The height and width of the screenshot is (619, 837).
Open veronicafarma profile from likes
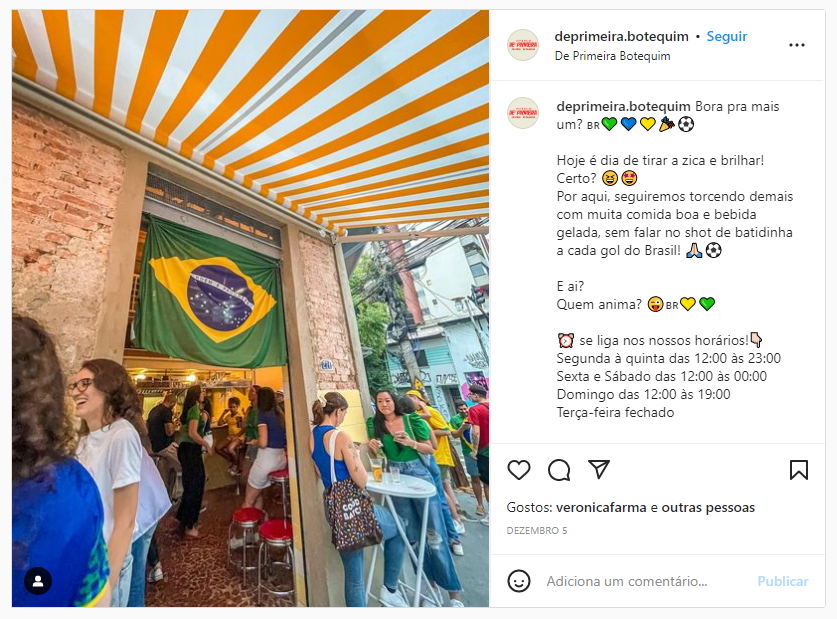601,507
